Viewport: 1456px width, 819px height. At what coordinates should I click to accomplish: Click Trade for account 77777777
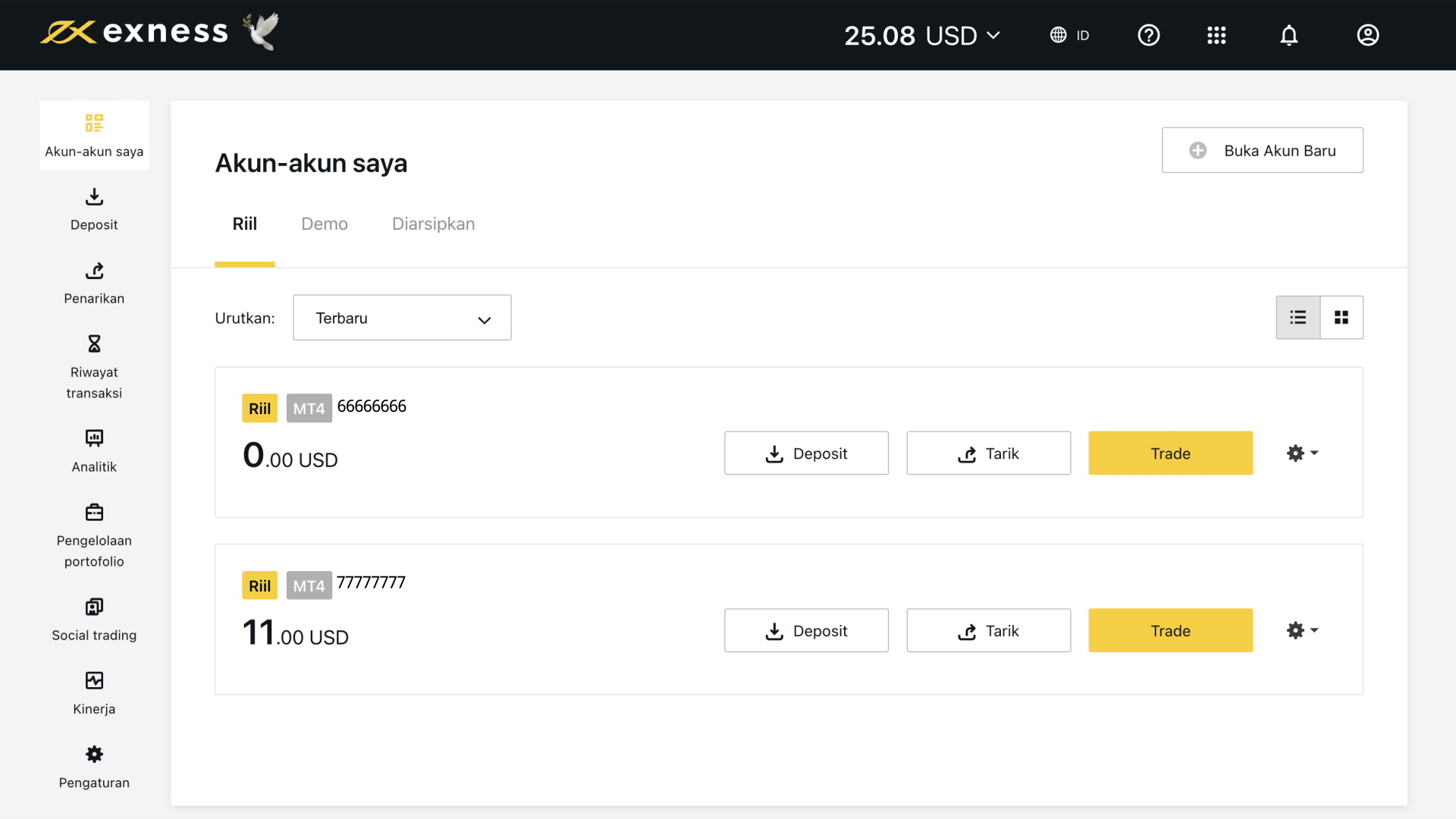click(1171, 631)
